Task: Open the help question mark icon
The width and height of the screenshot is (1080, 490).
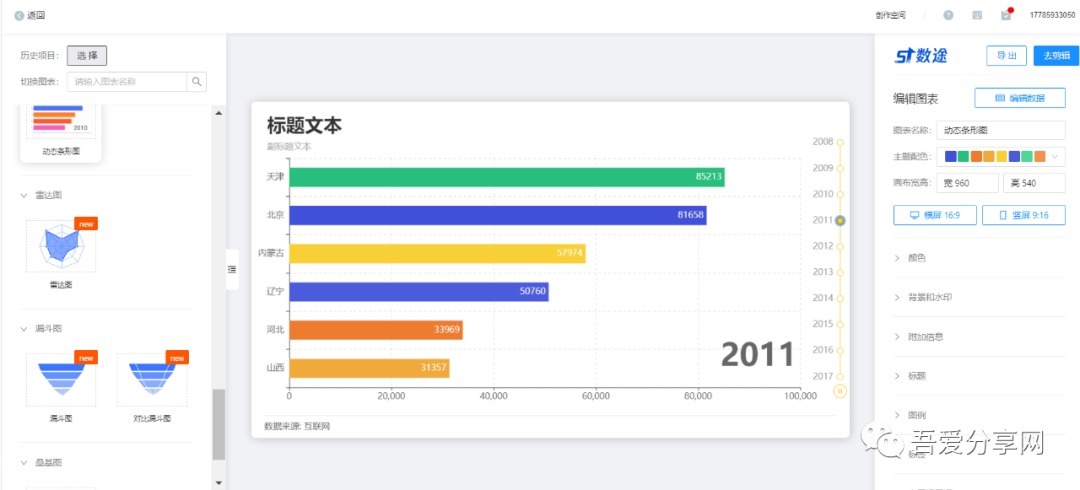Action: [948, 15]
